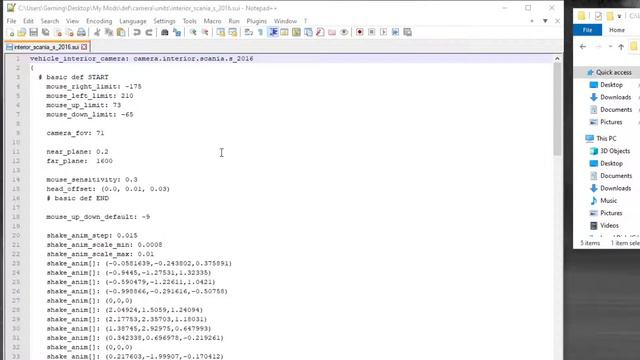This screenshot has height=360, width=640.
Task: Click the Close document toolbar icon
Action: pyautogui.click(x=58, y=32)
